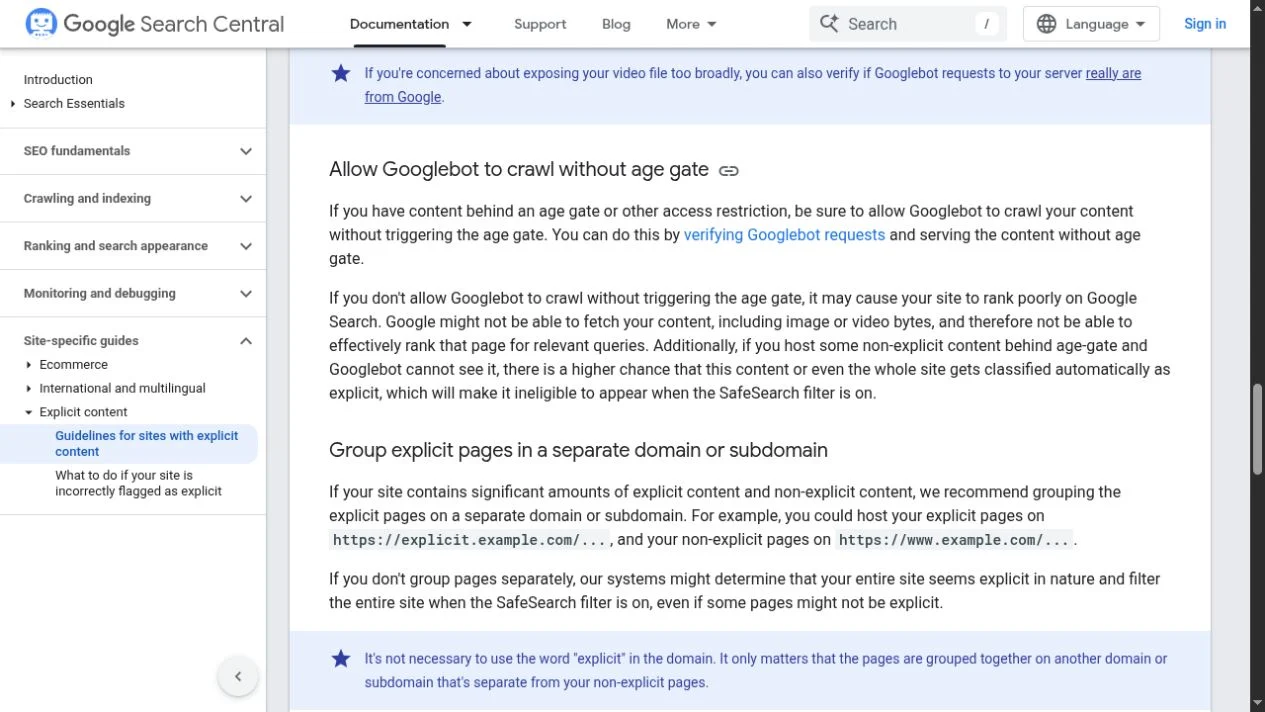Image resolution: width=1265 pixels, height=712 pixels.
Task: Click the Google Search Central logo
Action: 154,24
